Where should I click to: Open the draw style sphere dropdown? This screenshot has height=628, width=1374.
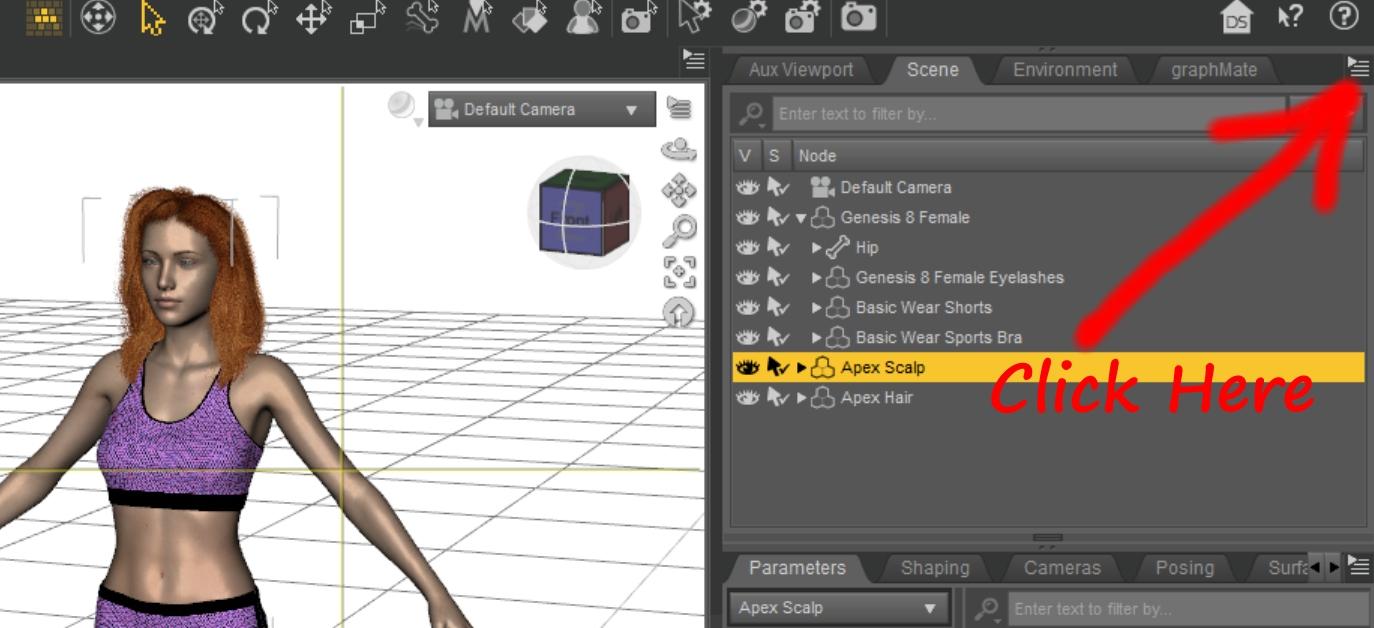point(404,108)
